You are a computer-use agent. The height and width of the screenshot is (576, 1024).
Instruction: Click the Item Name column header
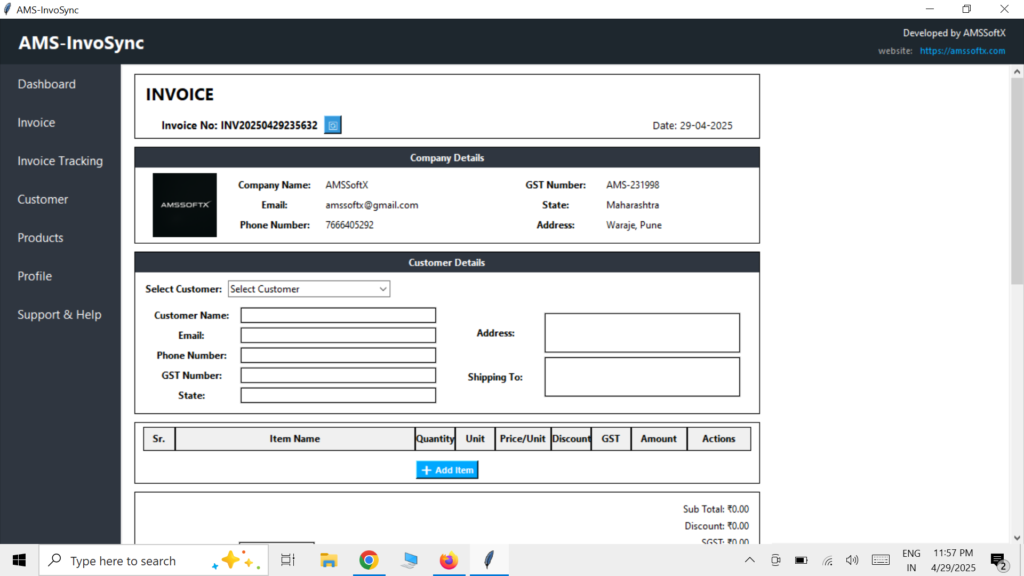[295, 439]
